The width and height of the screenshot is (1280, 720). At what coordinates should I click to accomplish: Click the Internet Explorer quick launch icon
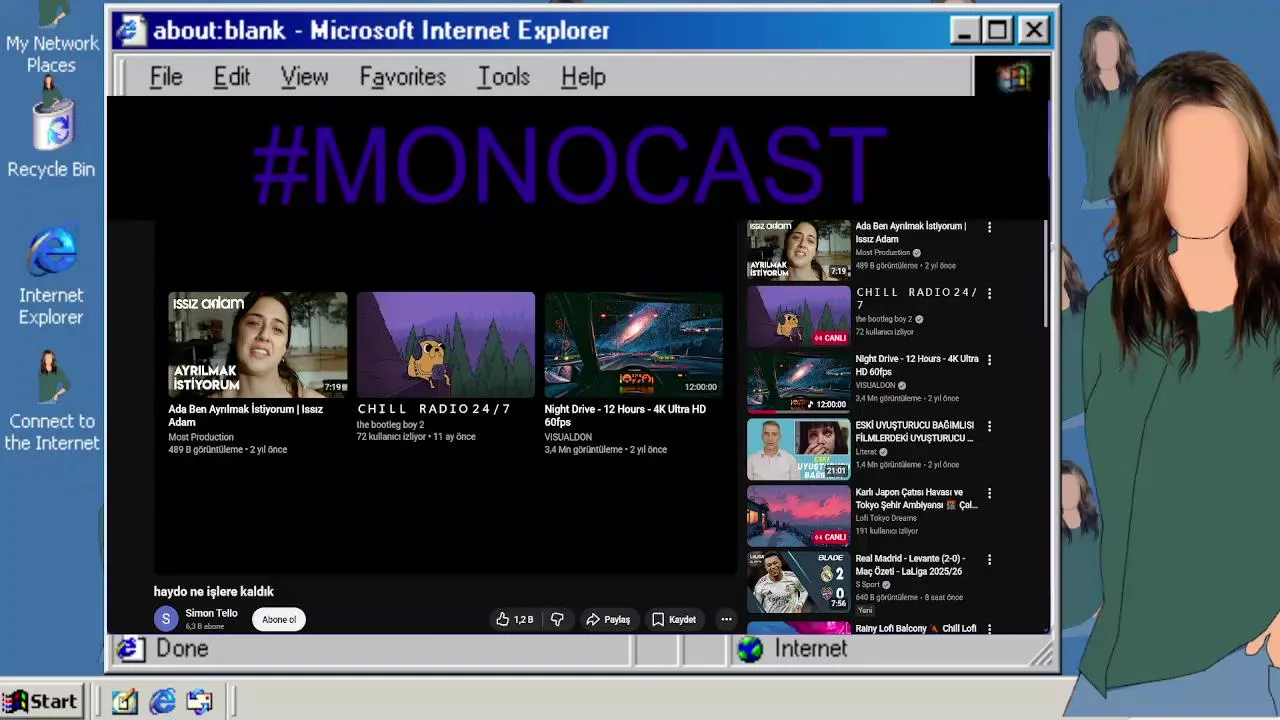[162, 702]
